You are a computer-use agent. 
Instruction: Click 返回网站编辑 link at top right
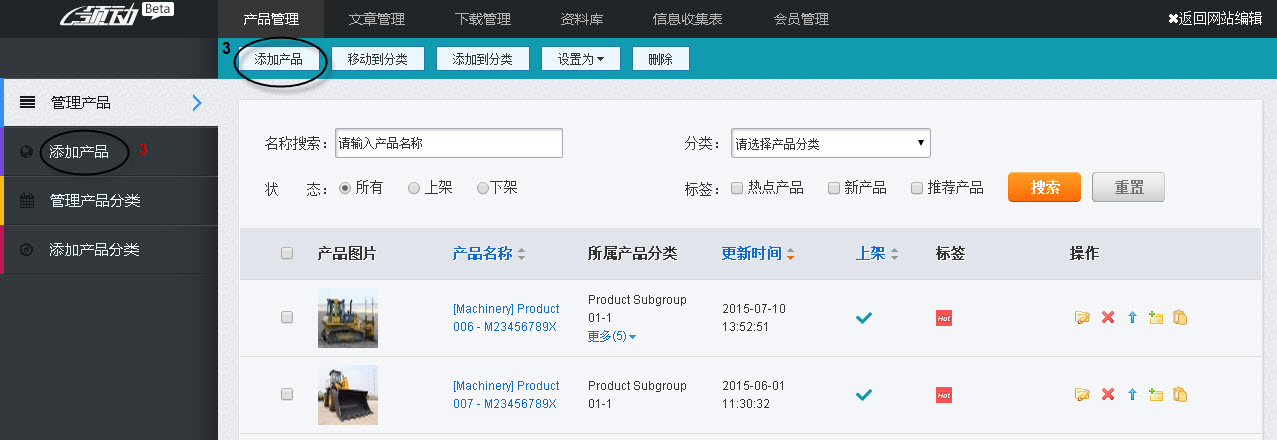tap(1215, 18)
